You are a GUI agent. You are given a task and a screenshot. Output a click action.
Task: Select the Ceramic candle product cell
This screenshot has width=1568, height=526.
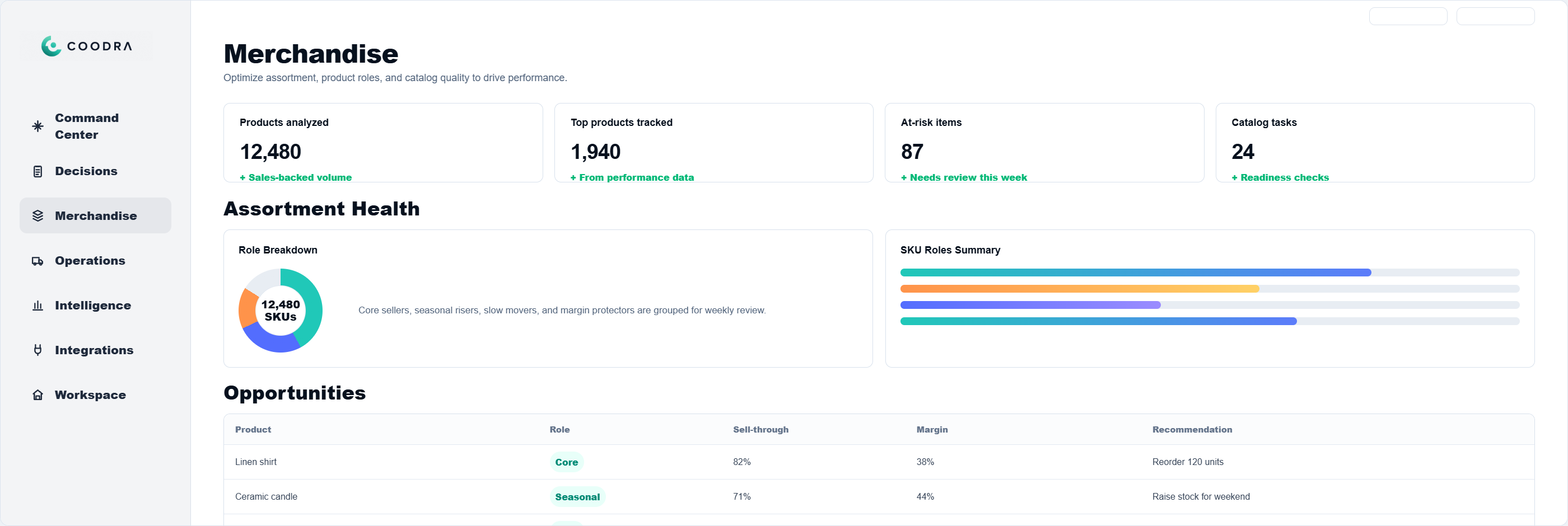click(266, 497)
